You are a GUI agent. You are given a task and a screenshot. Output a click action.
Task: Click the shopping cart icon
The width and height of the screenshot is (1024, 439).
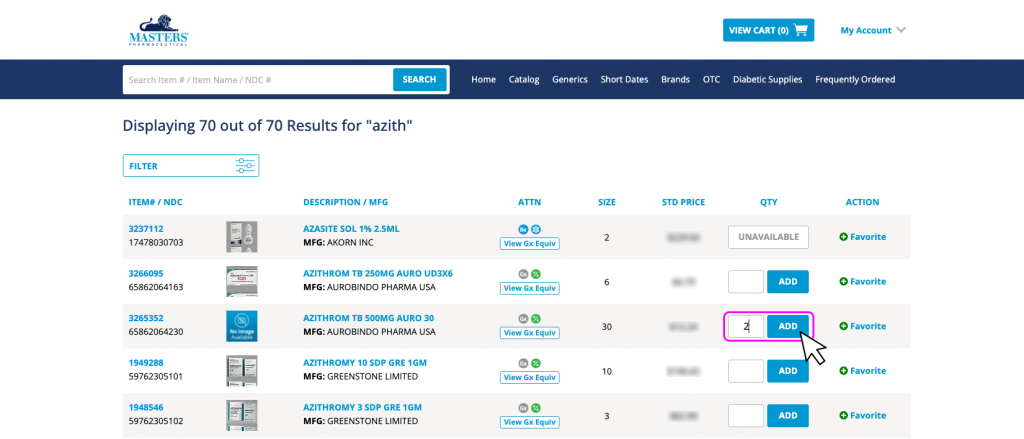[x=801, y=30]
